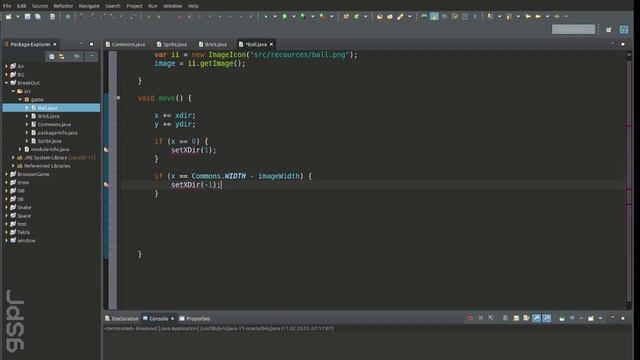Switch to Brick.java editor tab
Screen dimensions: 640x360
[213, 44]
